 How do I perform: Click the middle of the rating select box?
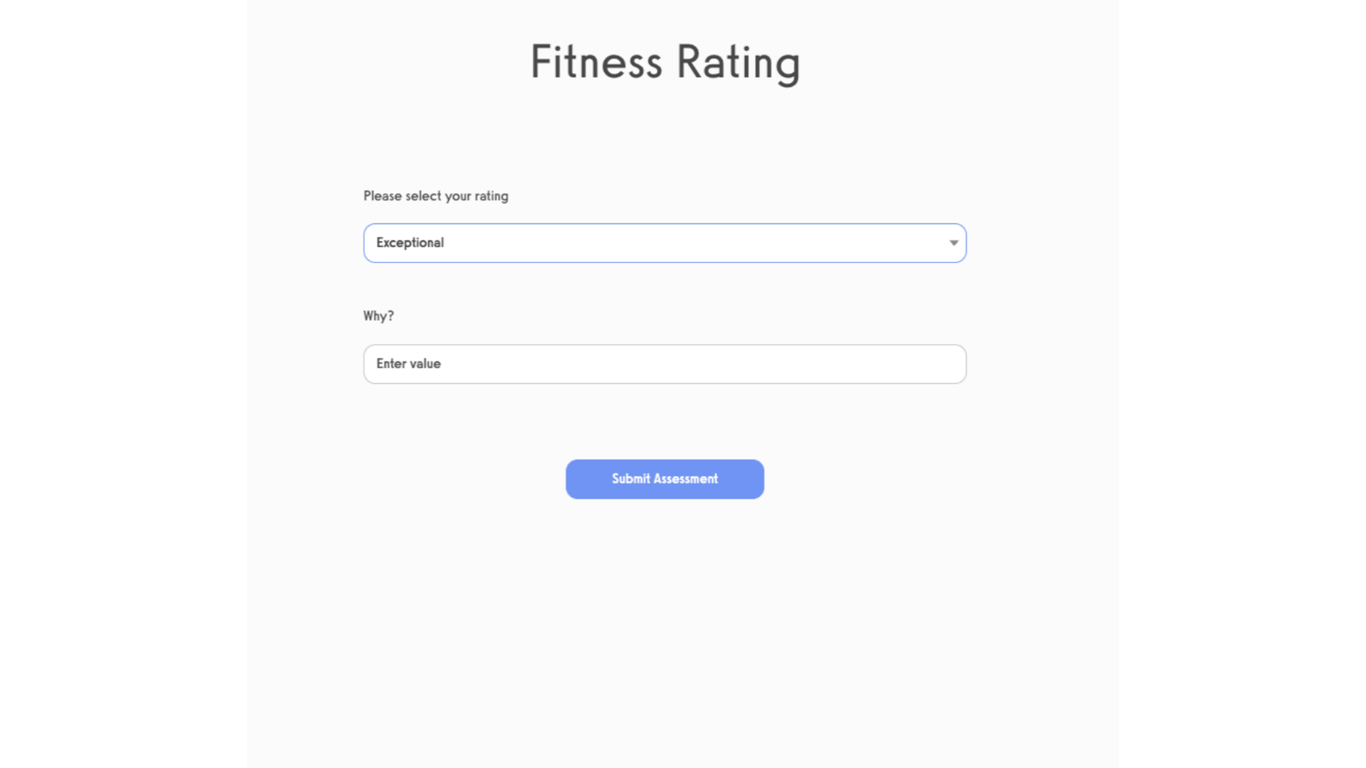(x=664, y=243)
